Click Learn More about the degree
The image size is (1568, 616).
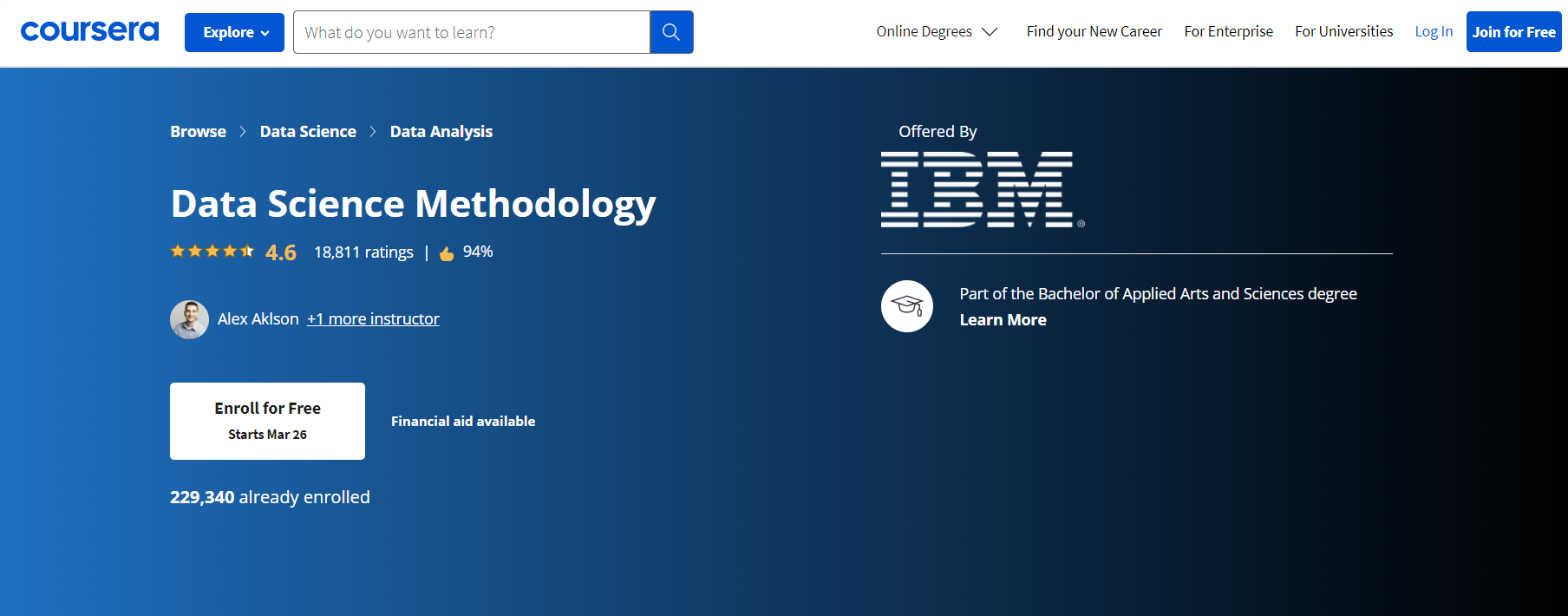(x=1003, y=320)
